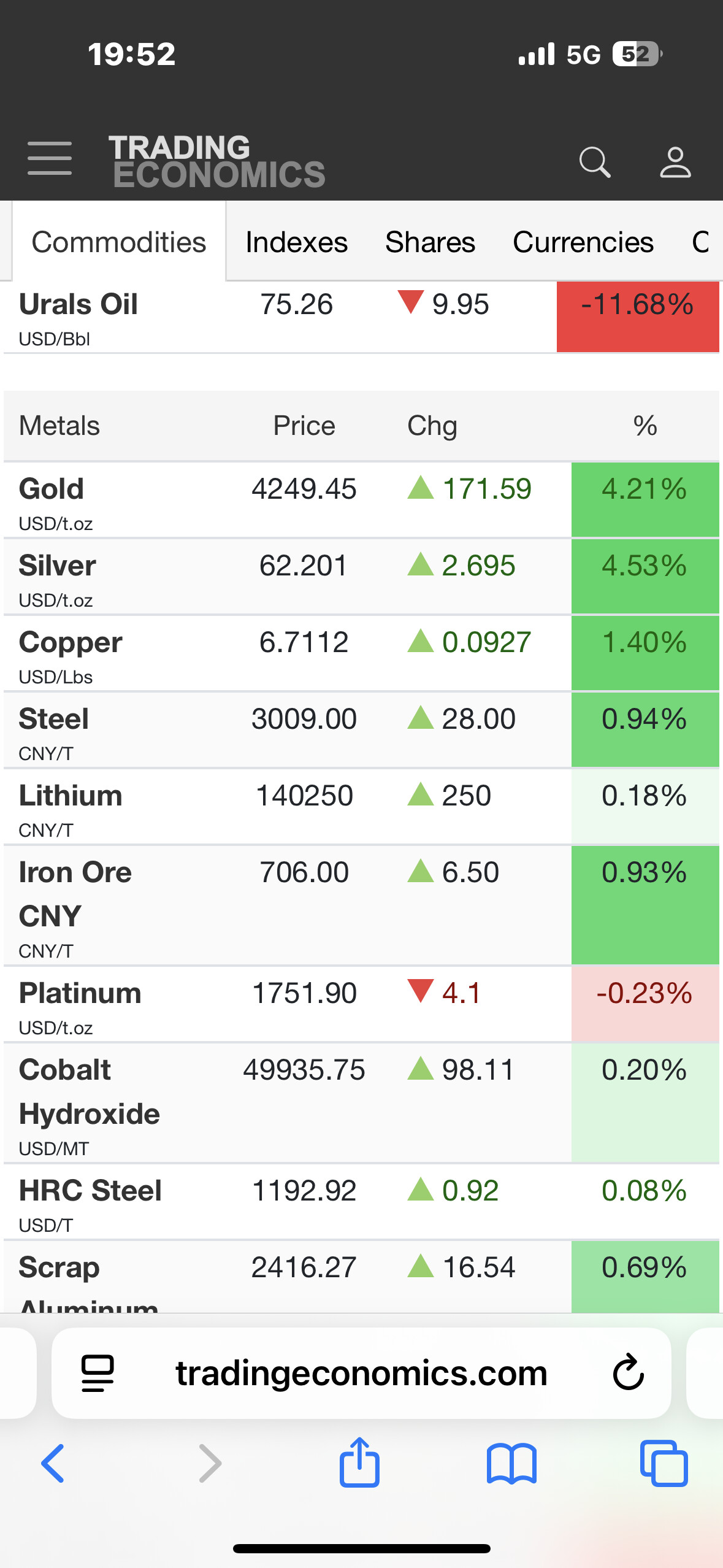
Task: Switch to the Shares tab
Action: coord(430,242)
